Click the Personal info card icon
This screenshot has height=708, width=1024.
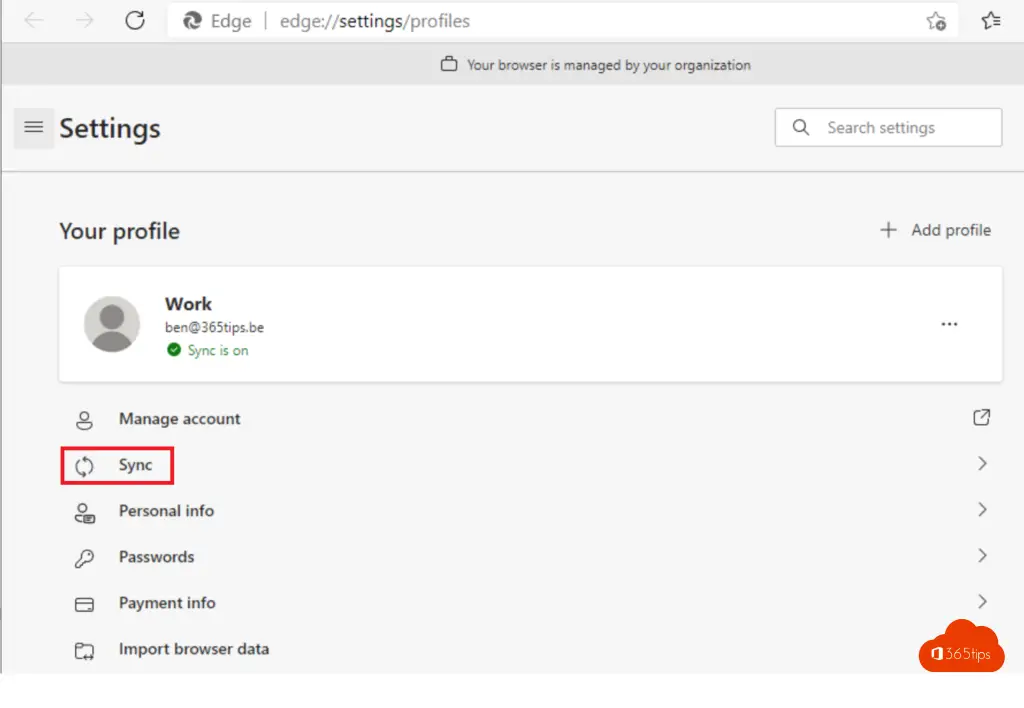[x=84, y=513]
